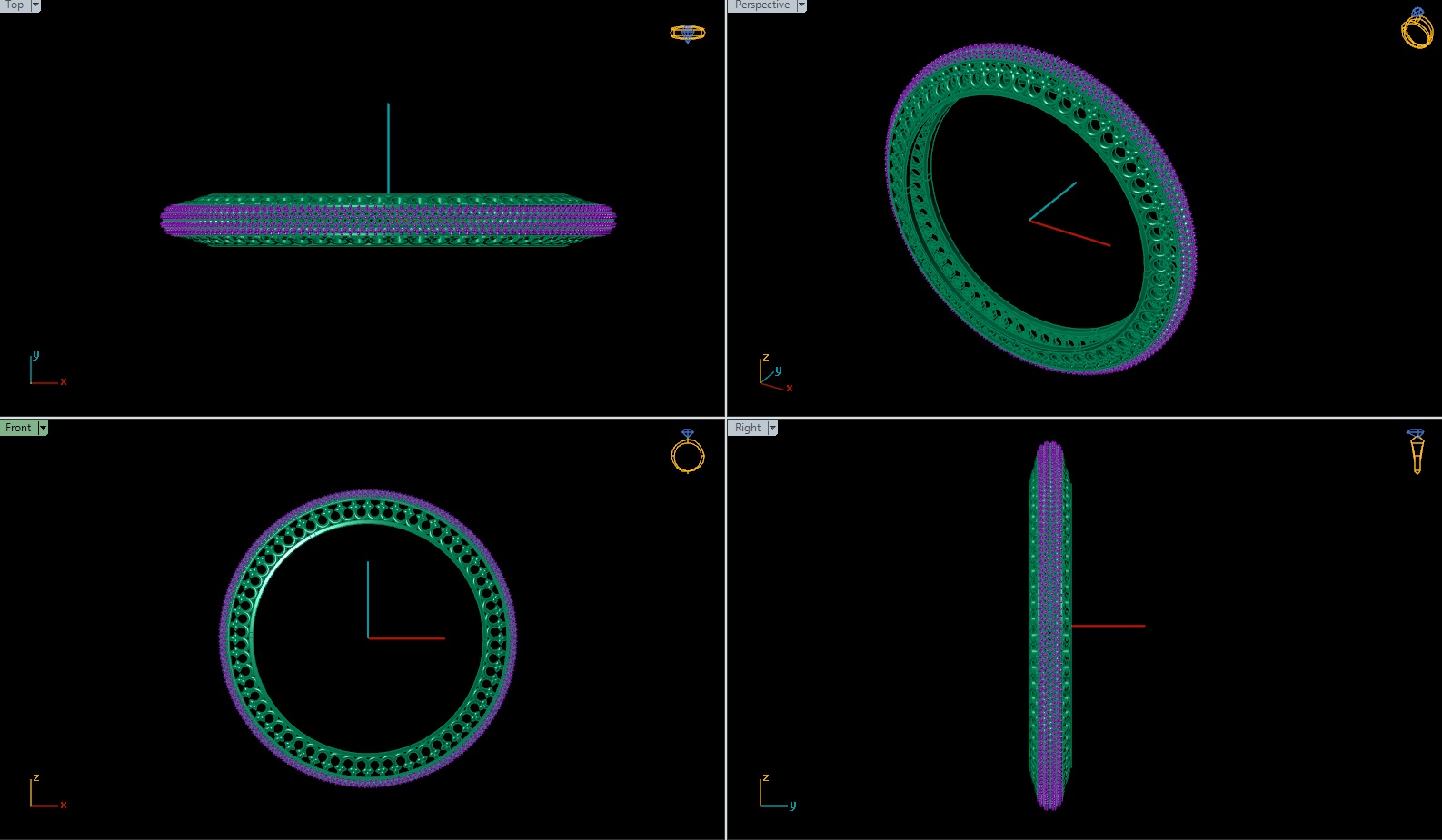Click the perspective ring icon in Perspective viewport
Screen dimensions: 1442x840
point(1417,27)
